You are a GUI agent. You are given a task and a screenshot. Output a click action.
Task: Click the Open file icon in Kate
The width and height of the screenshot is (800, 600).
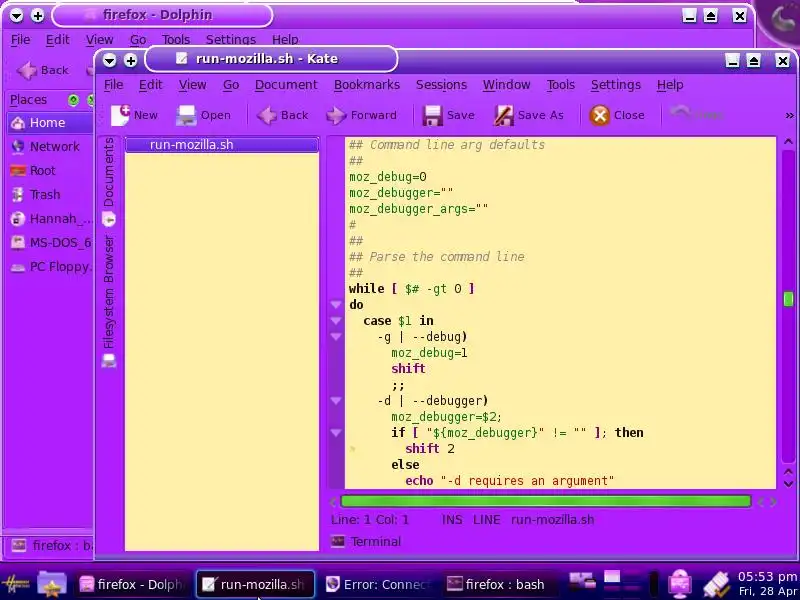click(186, 115)
